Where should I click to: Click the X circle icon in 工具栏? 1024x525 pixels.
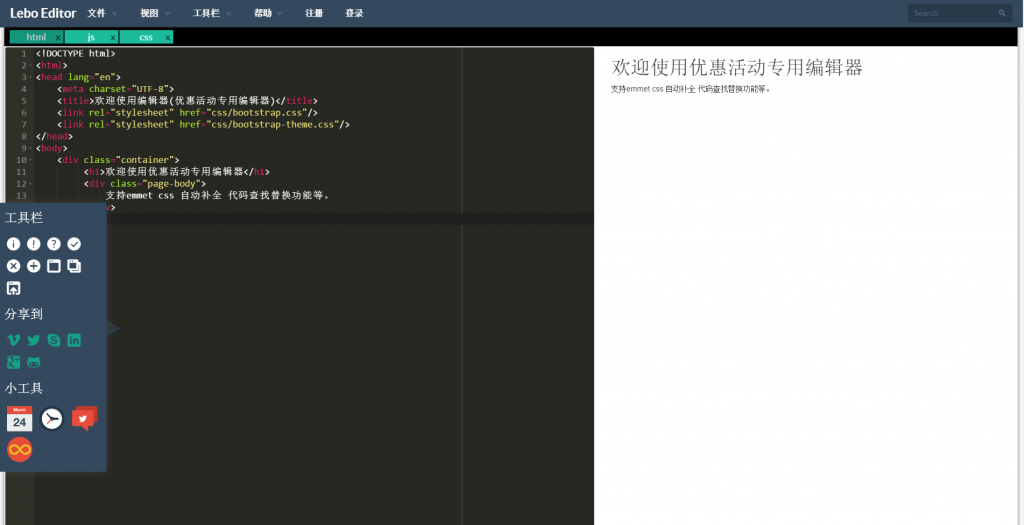[13, 266]
